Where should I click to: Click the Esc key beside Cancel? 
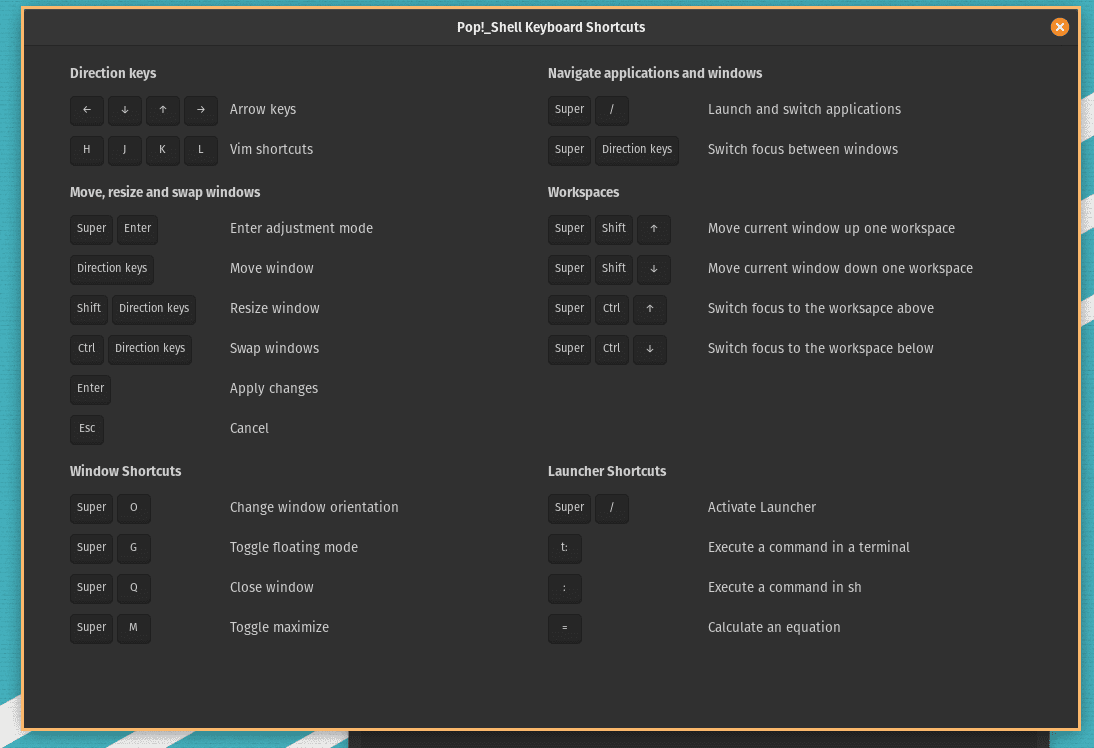(x=87, y=429)
